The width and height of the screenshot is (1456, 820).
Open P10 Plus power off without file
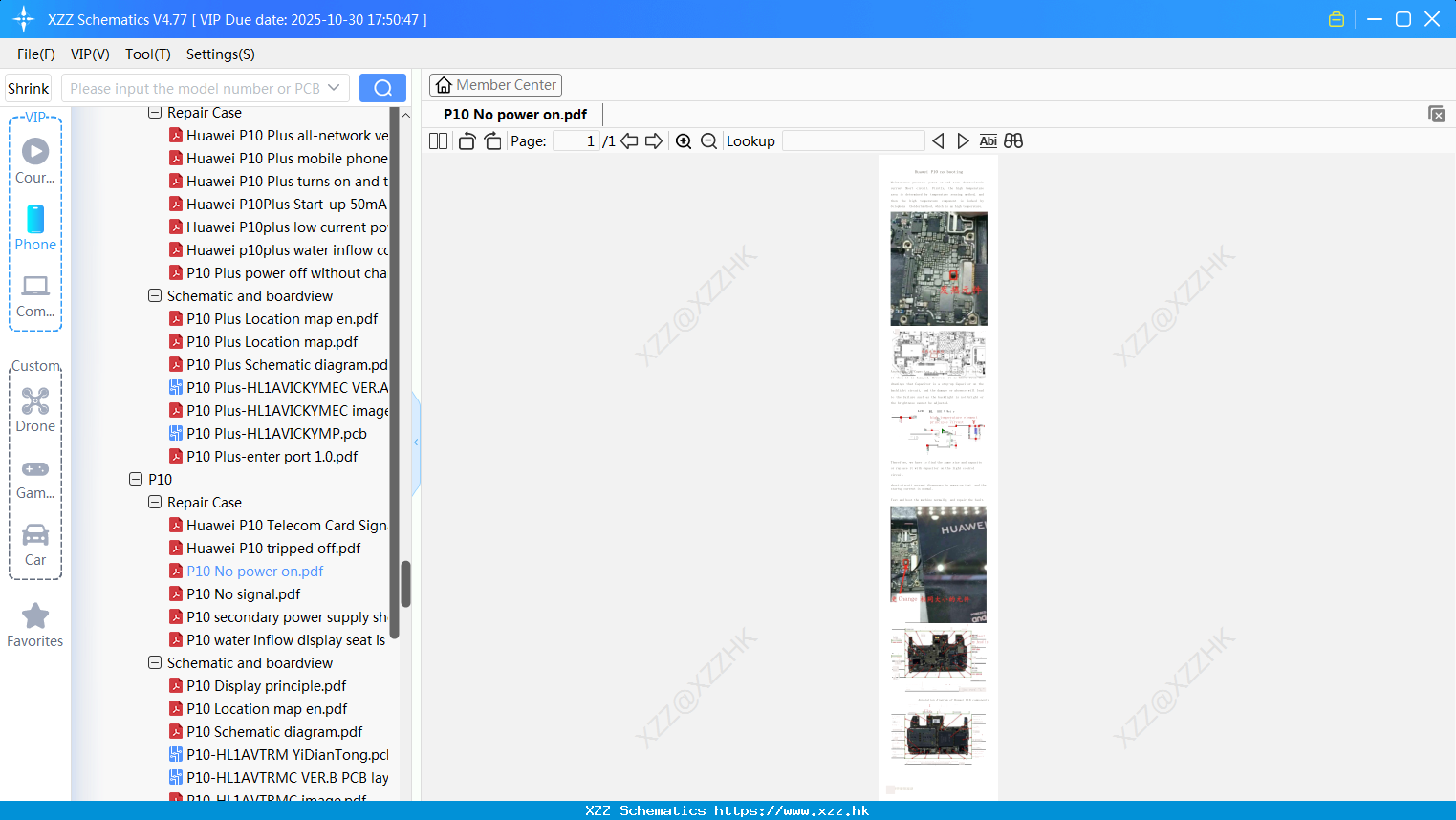click(x=278, y=273)
